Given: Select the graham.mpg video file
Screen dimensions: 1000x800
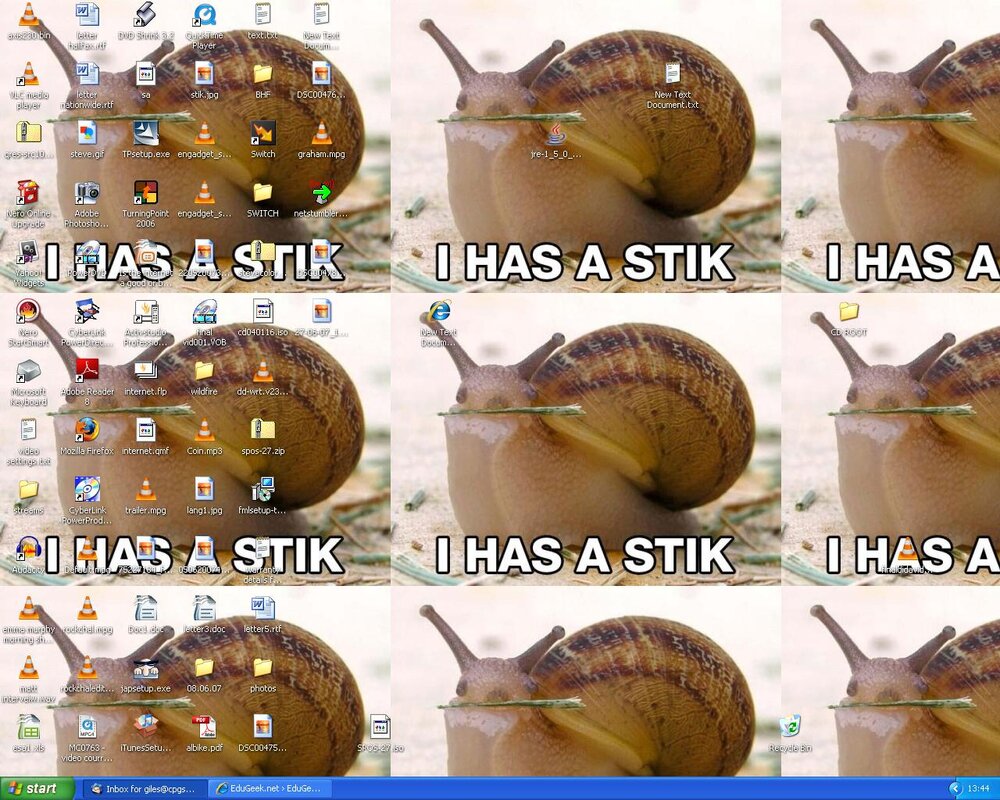Looking at the screenshot, I should [321, 133].
